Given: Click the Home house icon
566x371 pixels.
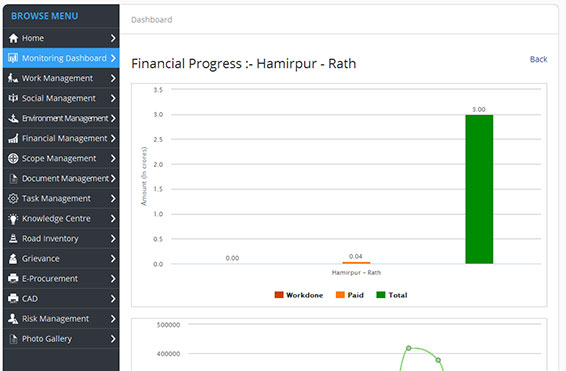Looking at the screenshot, I should click(13, 38).
